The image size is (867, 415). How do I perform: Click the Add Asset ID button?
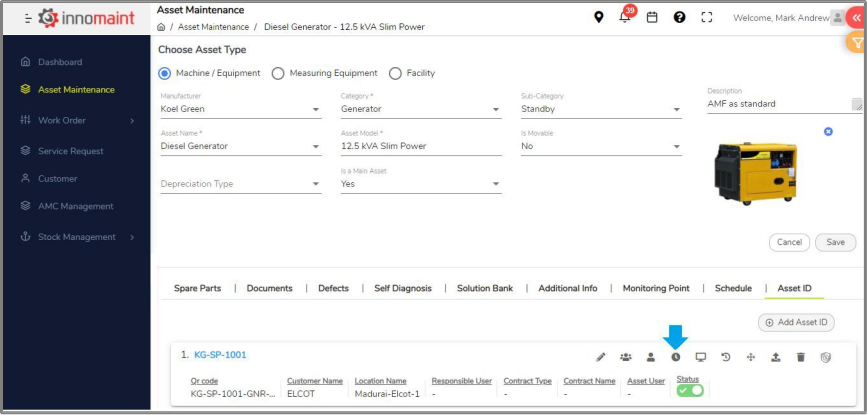point(796,322)
